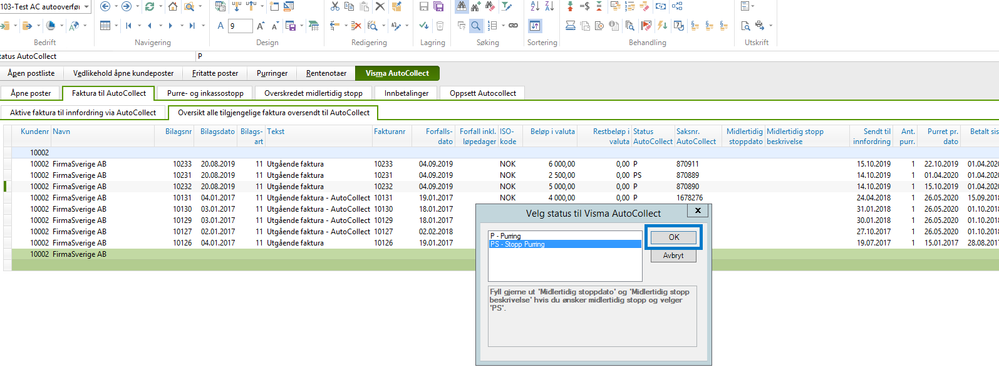Open Overskredet midlertidig stopp sub-tab
Viewport: 999px width, 367px height.
[x=313, y=93]
